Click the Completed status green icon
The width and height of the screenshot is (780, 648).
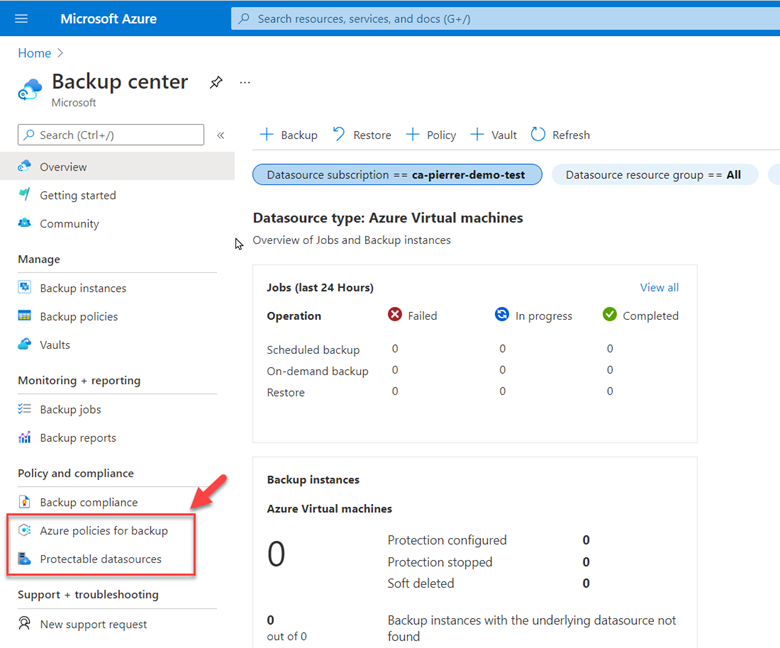point(610,315)
